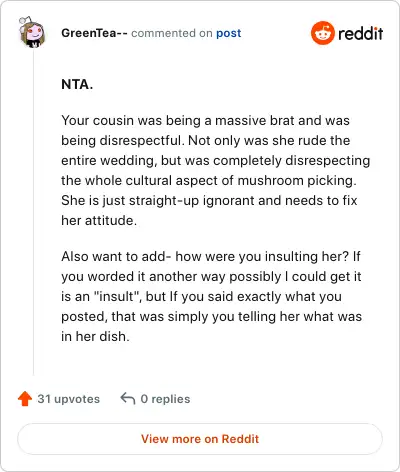400x472 pixels.
Task: Click the bold 'NTA.' verdict text
Action: [77, 84]
